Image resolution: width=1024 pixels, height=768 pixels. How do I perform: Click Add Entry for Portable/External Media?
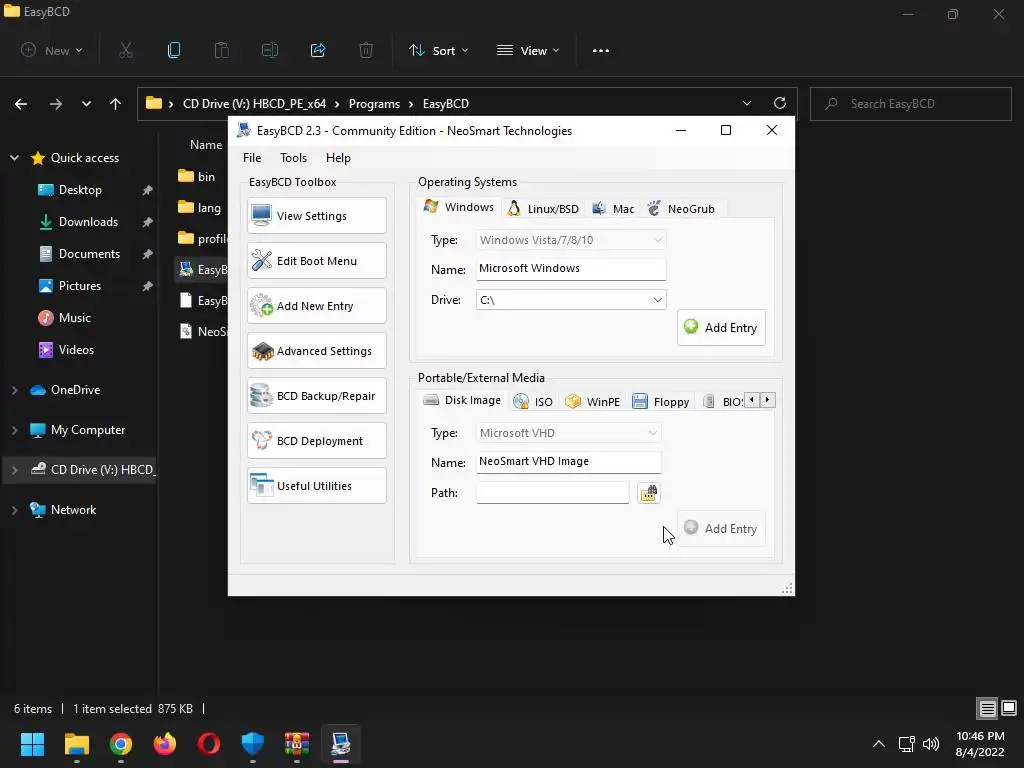click(721, 529)
